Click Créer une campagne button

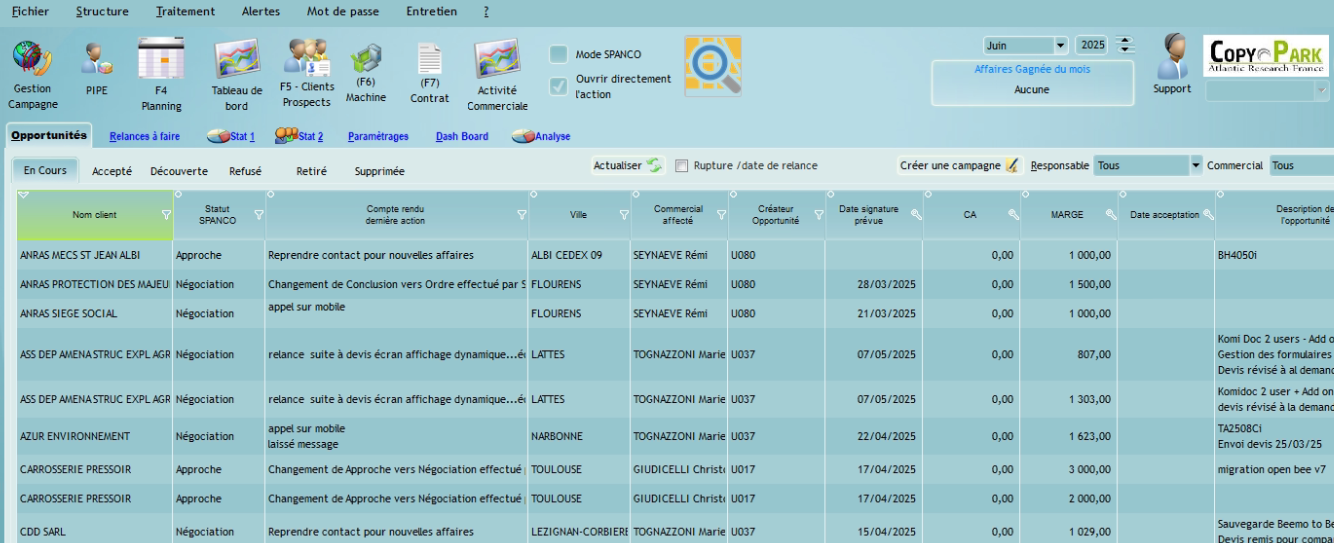tap(958, 165)
